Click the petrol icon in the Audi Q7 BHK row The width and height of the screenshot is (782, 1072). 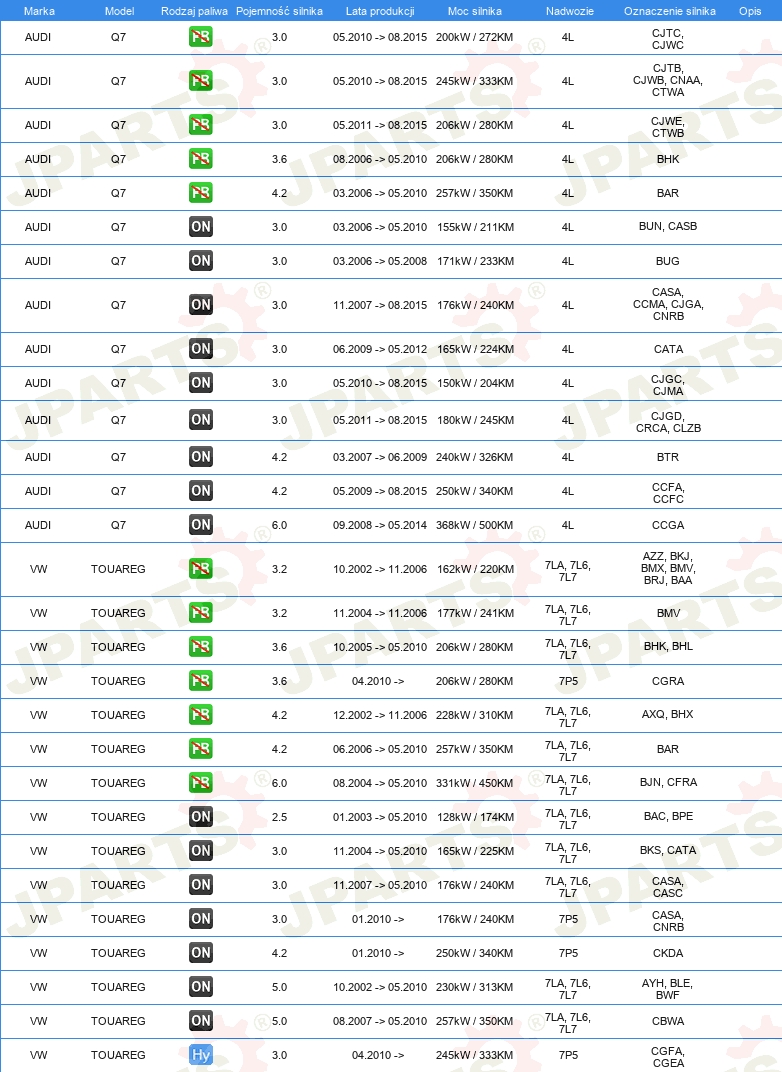[200, 159]
